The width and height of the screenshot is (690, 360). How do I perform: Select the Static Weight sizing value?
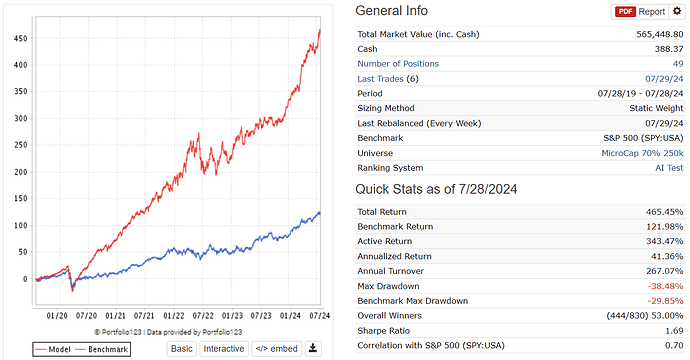point(656,108)
